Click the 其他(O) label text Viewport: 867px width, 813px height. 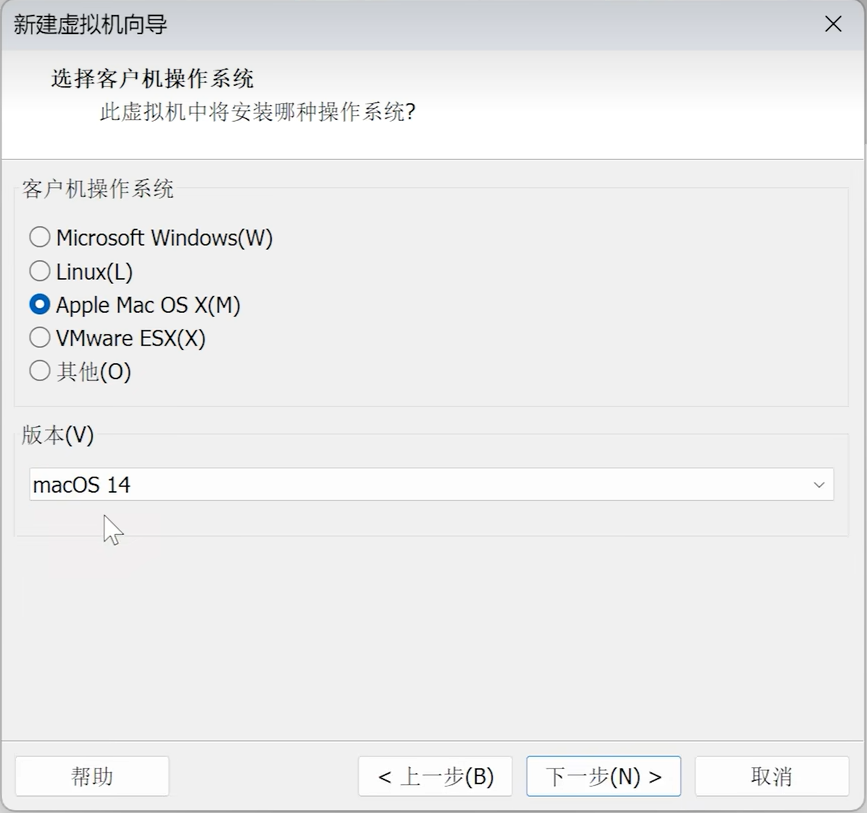coord(93,371)
